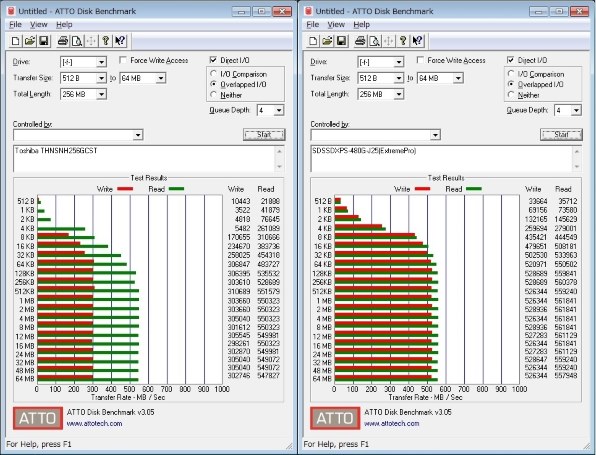The height and width of the screenshot is (455, 596).
Task: Open Queue Depth dropdown in right window
Action: 577,111
